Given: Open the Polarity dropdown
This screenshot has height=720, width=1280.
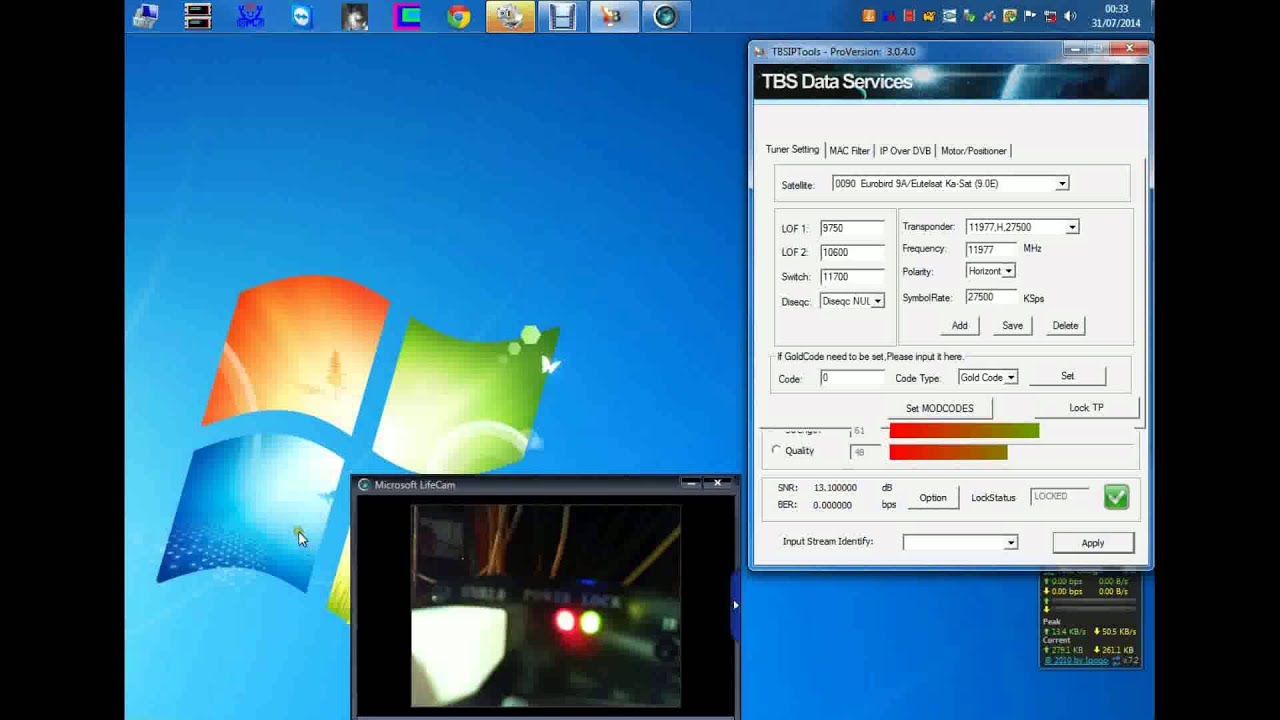Looking at the screenshot, I should click(x=1009, y=271).
